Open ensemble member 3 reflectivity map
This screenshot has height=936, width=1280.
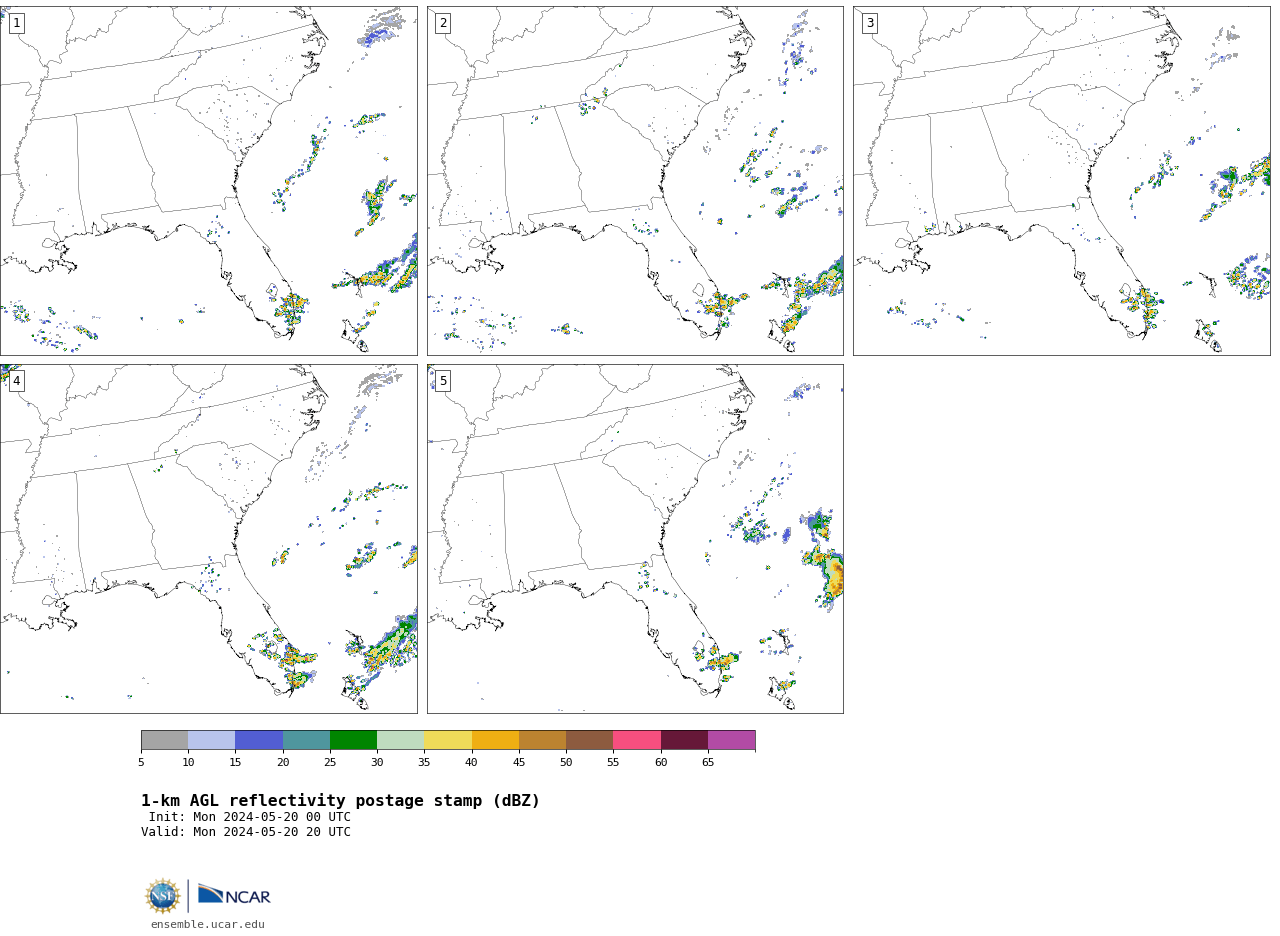tap(1062, 181)
